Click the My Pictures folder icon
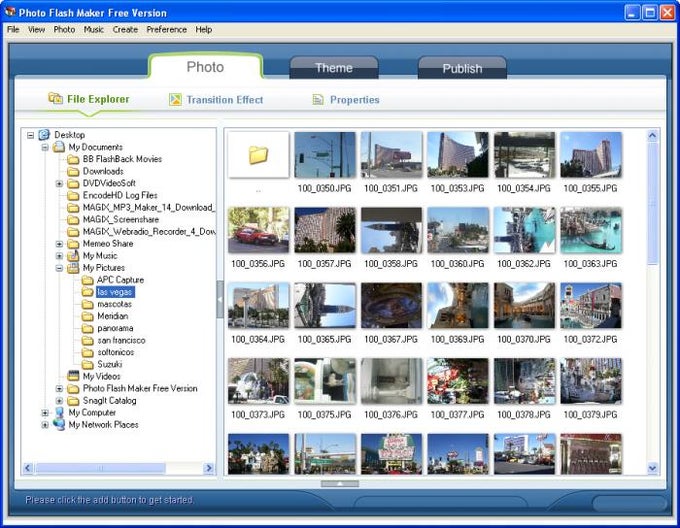Viewport: 680px width, 528px height. pos(73,268)
